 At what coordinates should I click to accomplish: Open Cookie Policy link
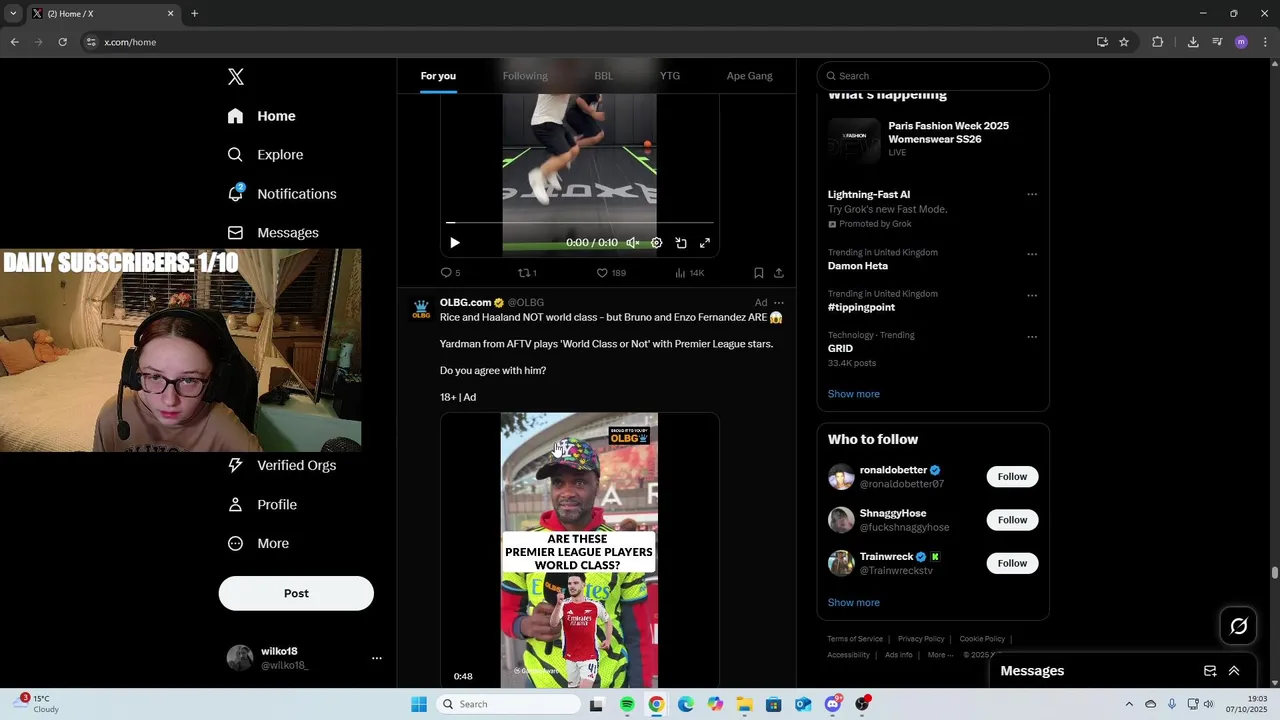pos(982,639)
